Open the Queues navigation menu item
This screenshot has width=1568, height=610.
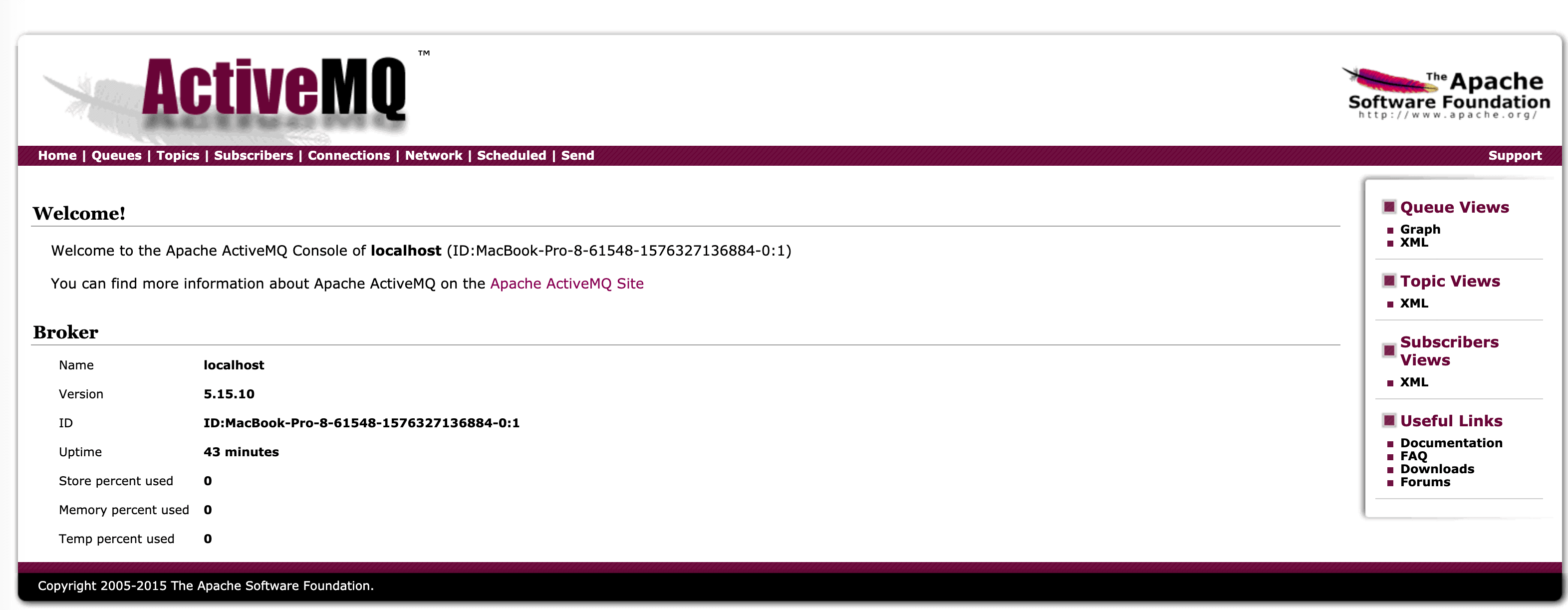click(x=114, y=154)
